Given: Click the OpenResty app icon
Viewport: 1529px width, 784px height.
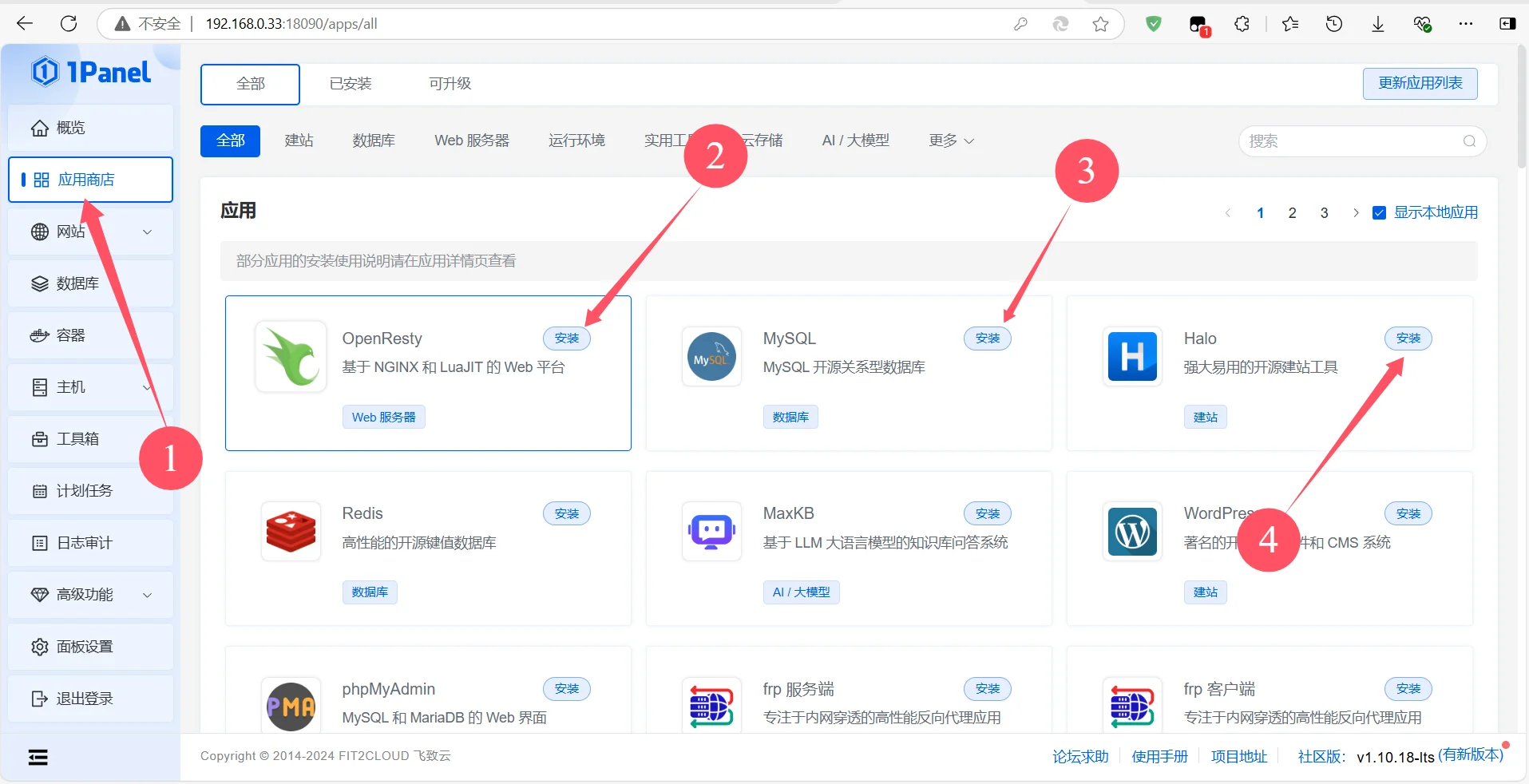Looking at the screenshot, I should tap(291, 357).
